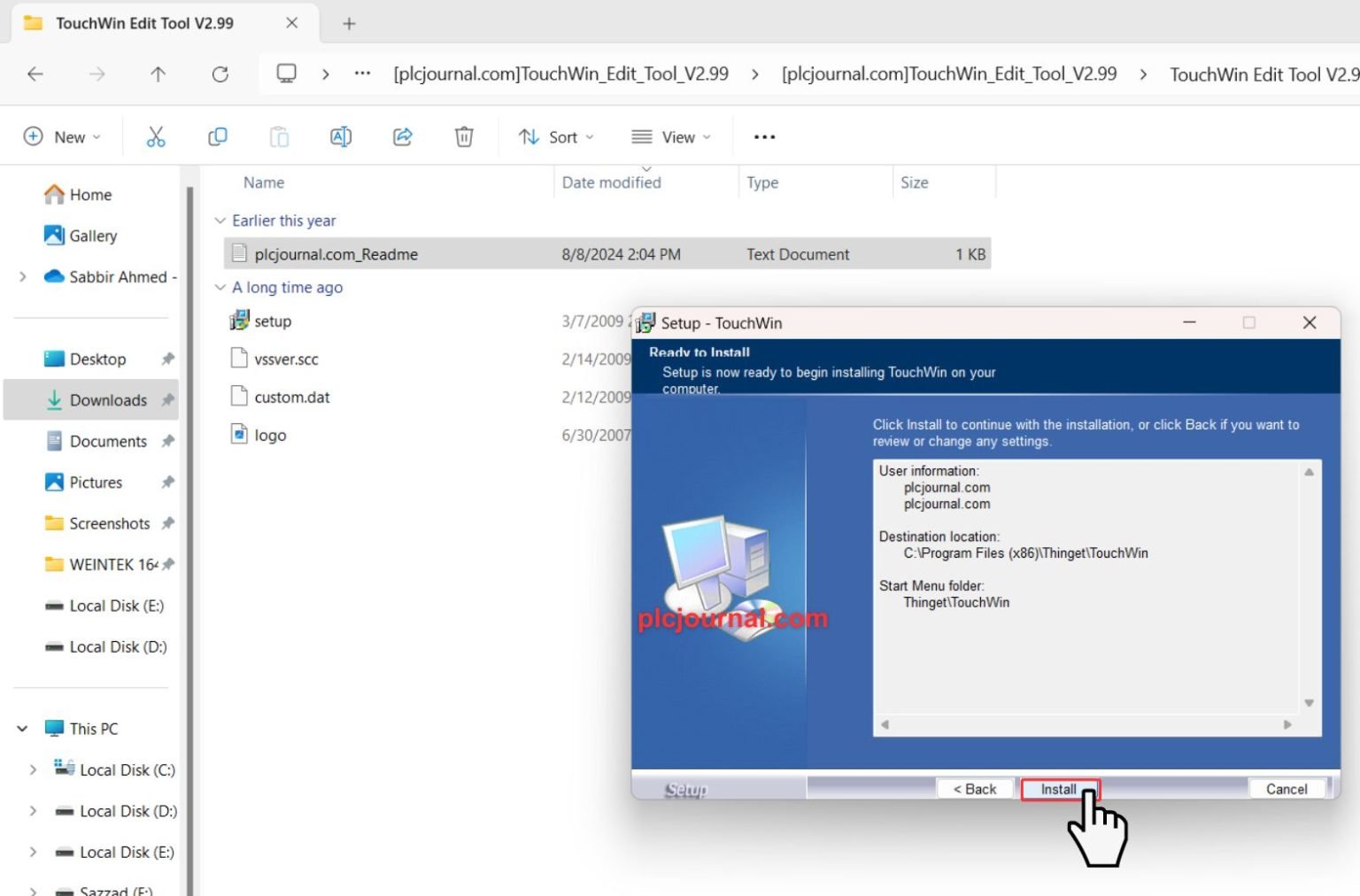The width and height of the screenshot is (1360, 896).
Task: Open the See more (...) toolbar menu
Action: (x=763, y=136)
